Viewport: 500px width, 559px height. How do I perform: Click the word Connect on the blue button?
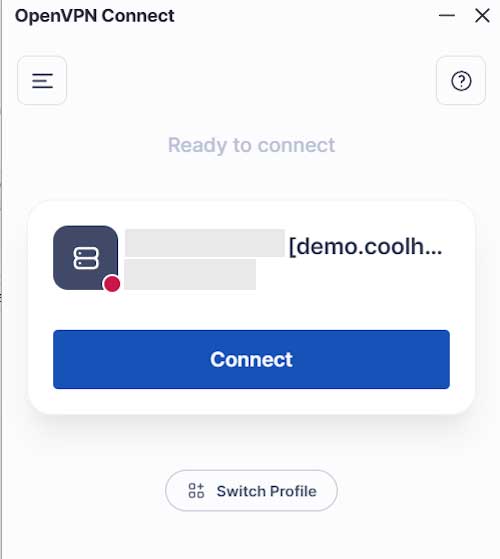[251, 359]
